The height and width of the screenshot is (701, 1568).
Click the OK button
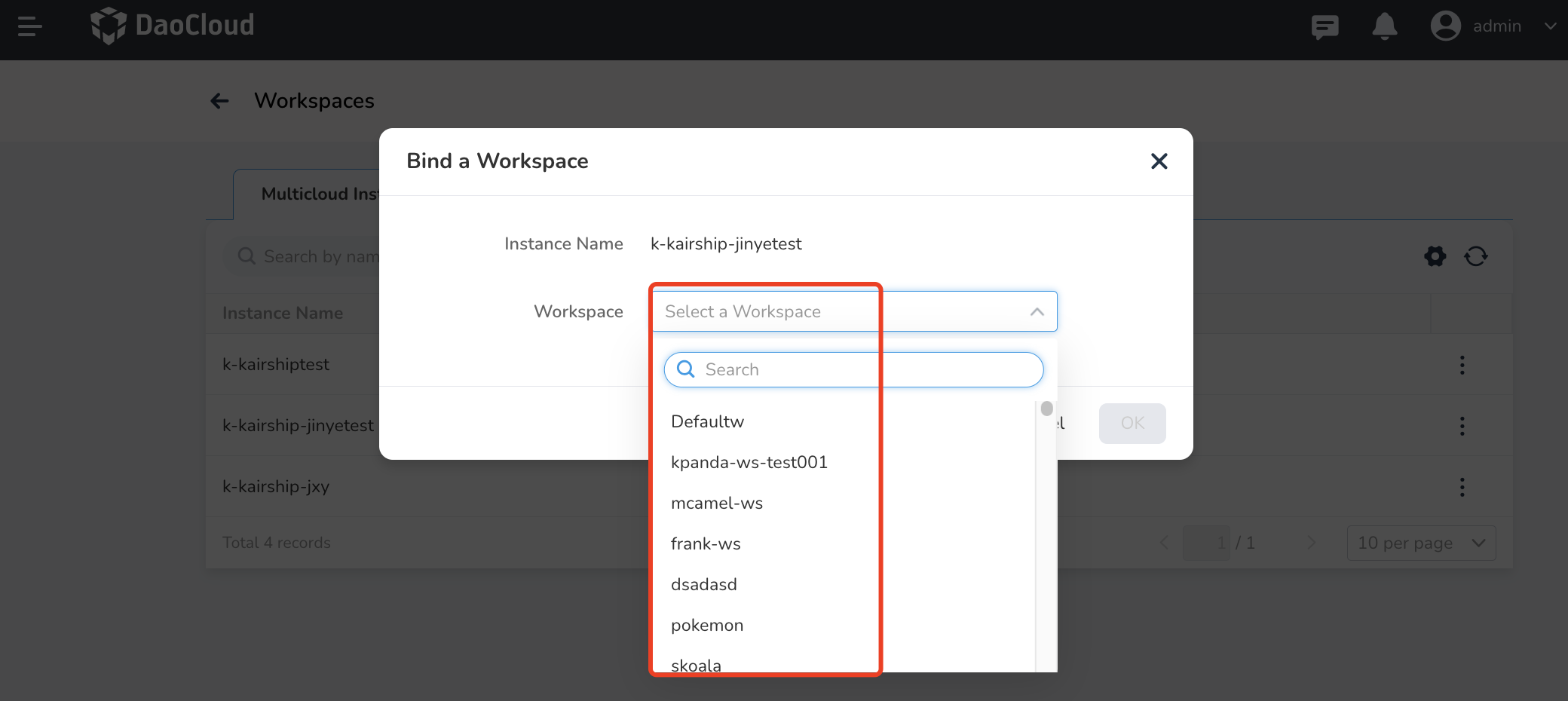1132,424
